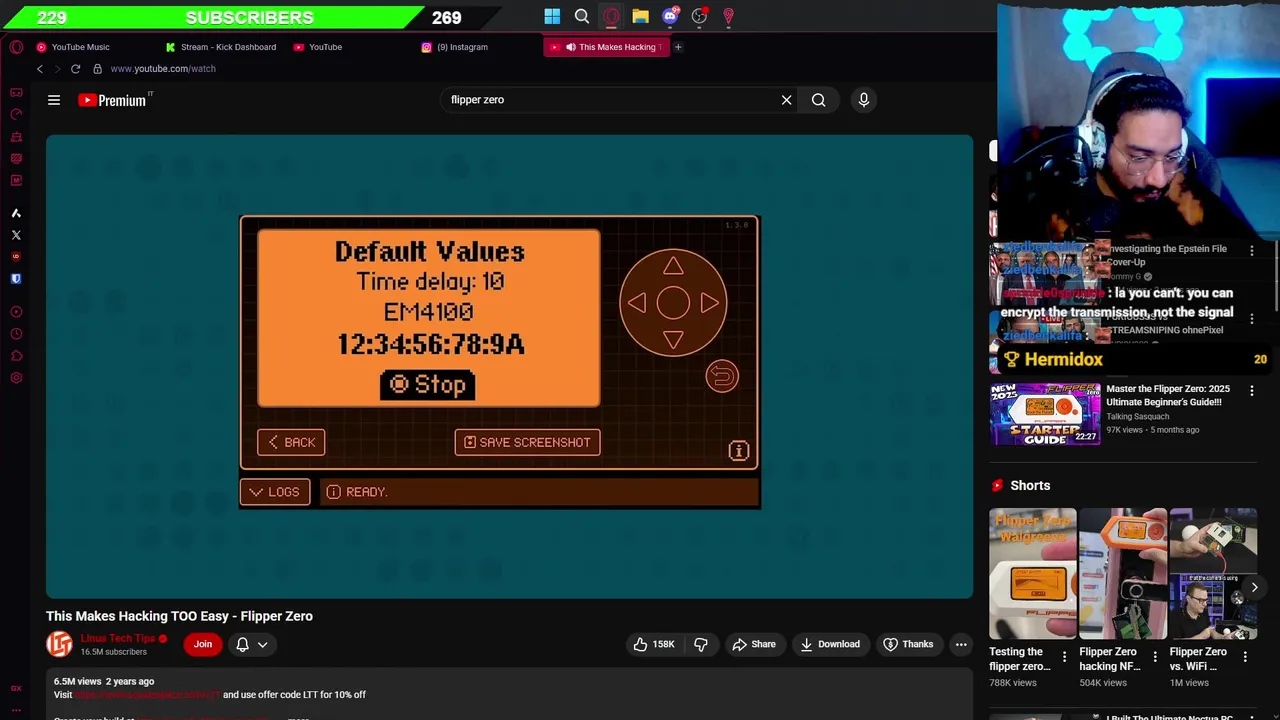Viewport: 1280px width, 720px height.
Task: Open browser history clock sidebar icon
Action: (16, 334)
